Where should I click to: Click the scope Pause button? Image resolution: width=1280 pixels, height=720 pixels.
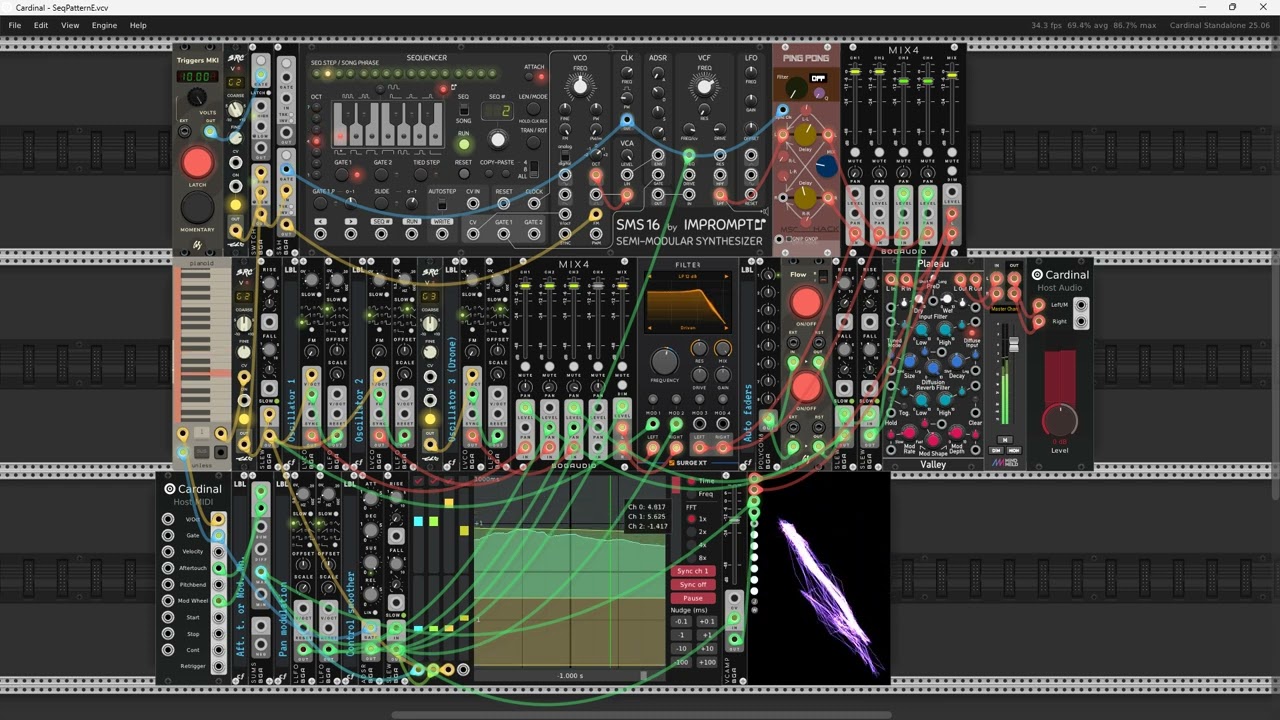692,598
